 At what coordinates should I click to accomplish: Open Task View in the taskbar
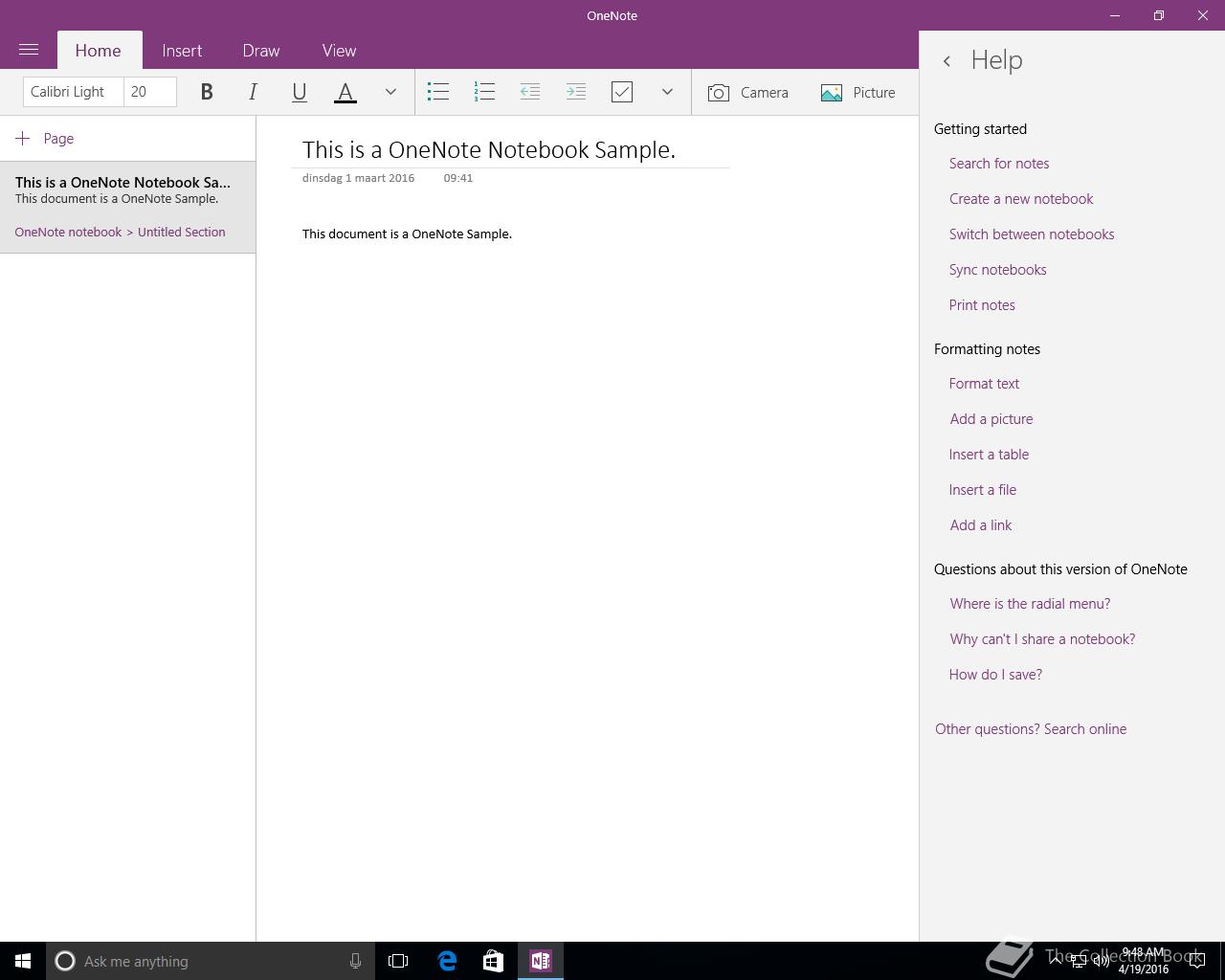pos(398,961)
